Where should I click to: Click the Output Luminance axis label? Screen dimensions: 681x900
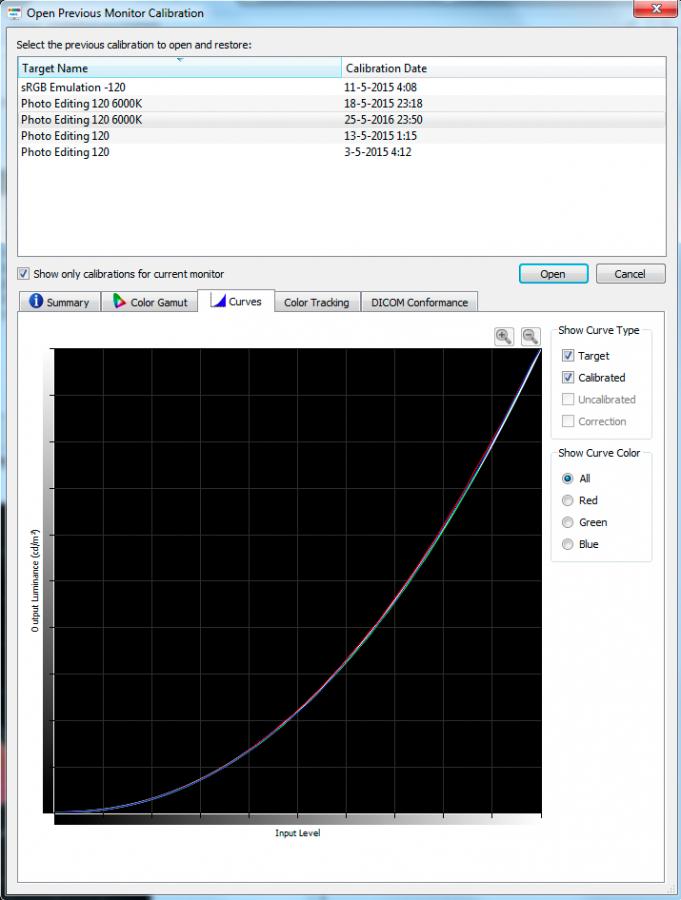click(35, 581)
